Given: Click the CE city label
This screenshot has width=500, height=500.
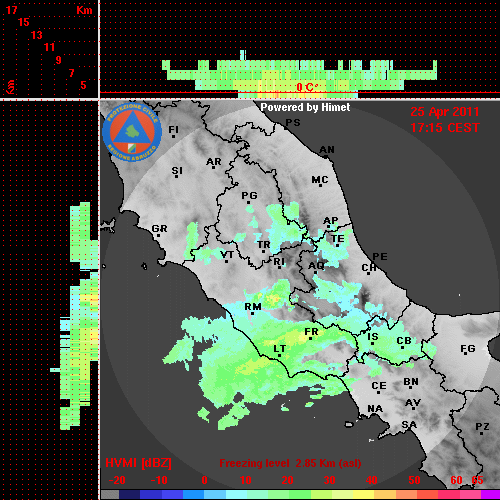Looking at the screenshot, I should (379, 387).
